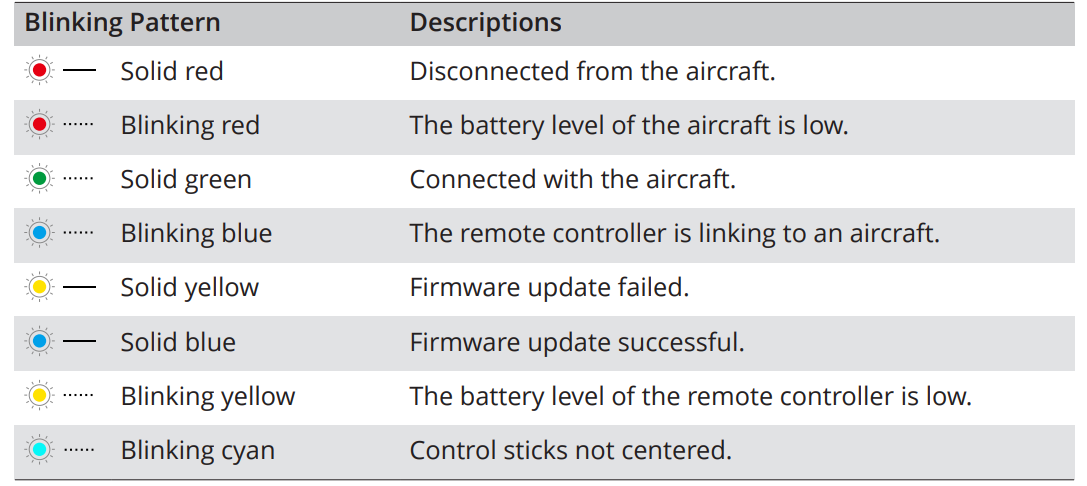Click the remote controller linking description
This screenshot has height=486, width=1087.
674,234
